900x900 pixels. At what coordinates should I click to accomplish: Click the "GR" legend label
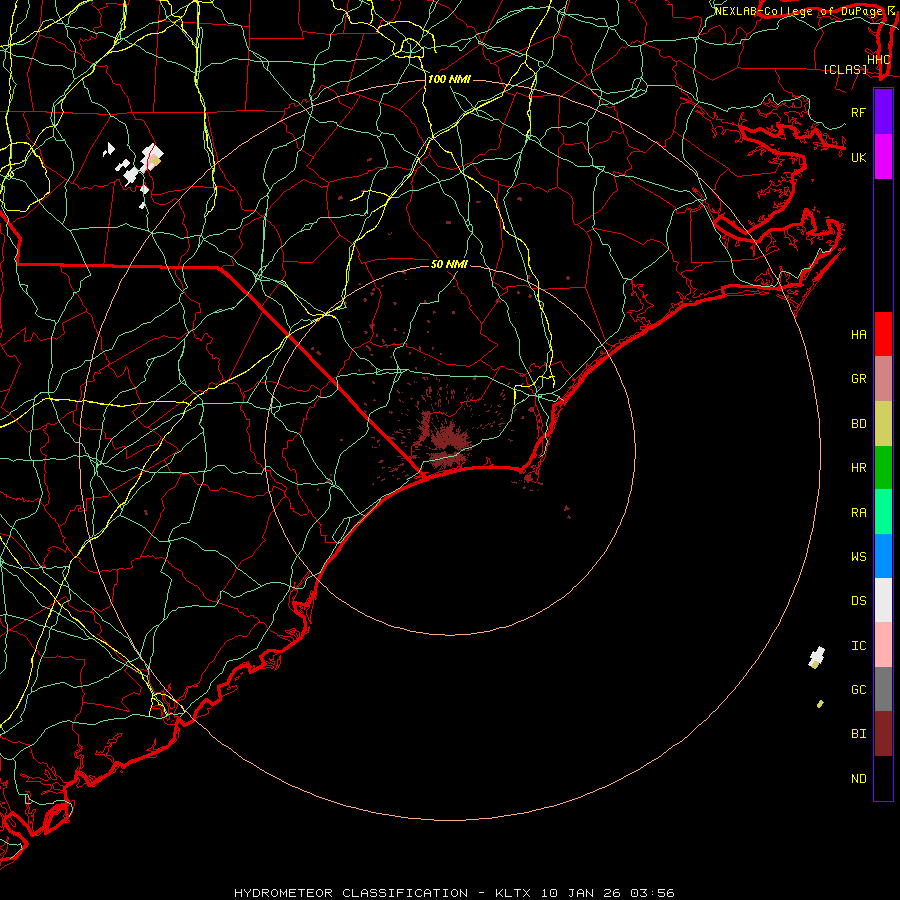coord(858,379)
